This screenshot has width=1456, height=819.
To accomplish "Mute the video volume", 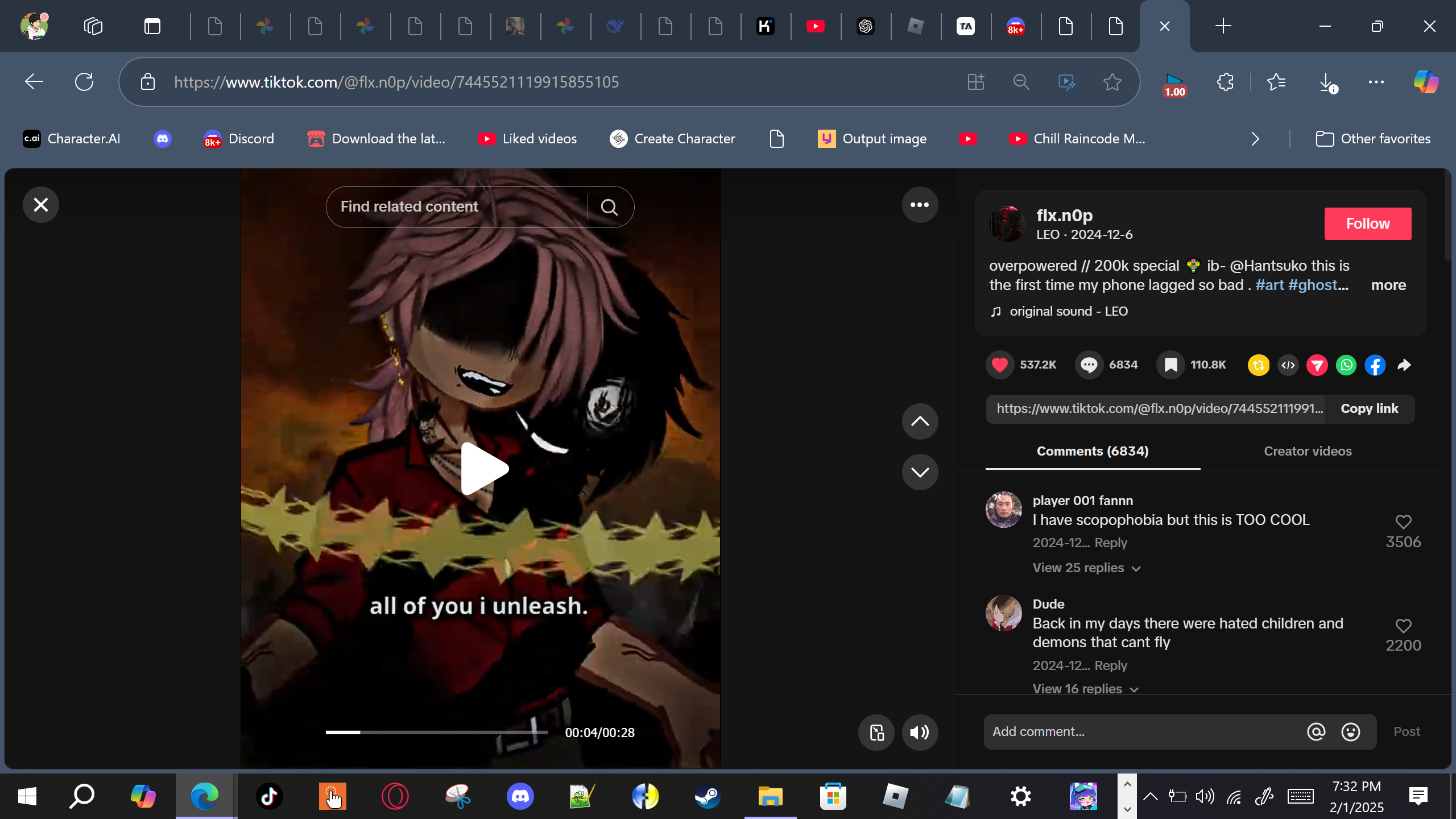I will 919,733.
